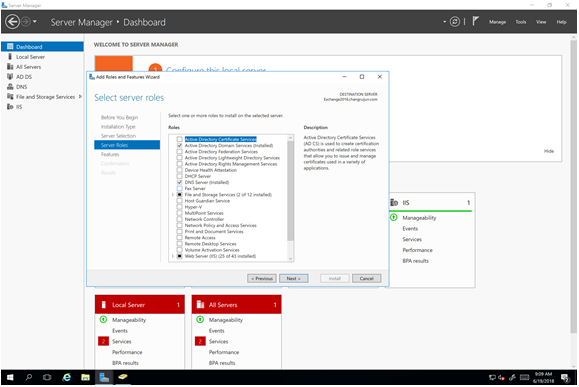Click the roles list scroll down arrow
The height and width of the screenshot is (387, 579).
click(291, 258)
